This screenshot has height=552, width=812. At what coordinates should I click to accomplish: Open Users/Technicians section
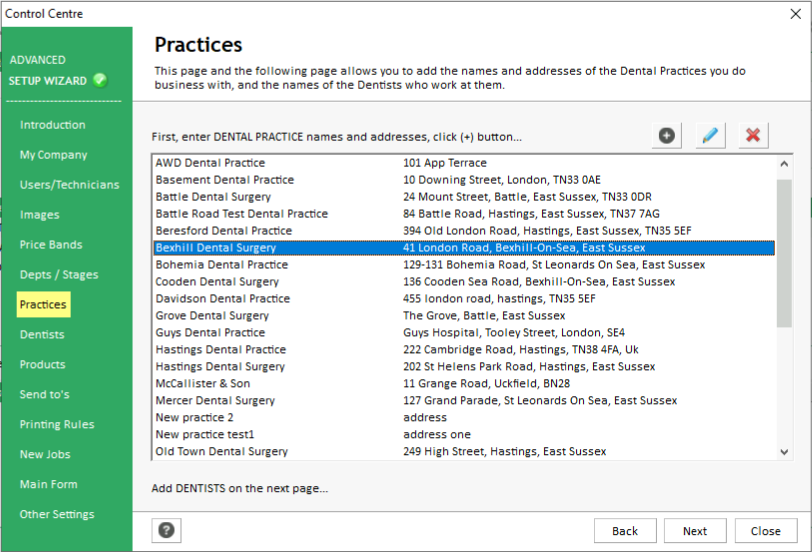[x=69, y=185]
